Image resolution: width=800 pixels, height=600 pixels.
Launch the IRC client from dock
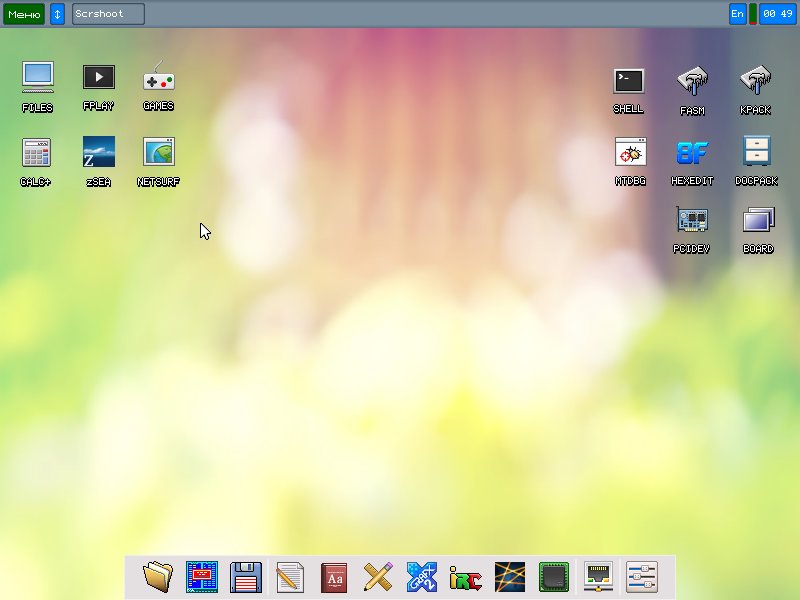(x=466, y=578)
